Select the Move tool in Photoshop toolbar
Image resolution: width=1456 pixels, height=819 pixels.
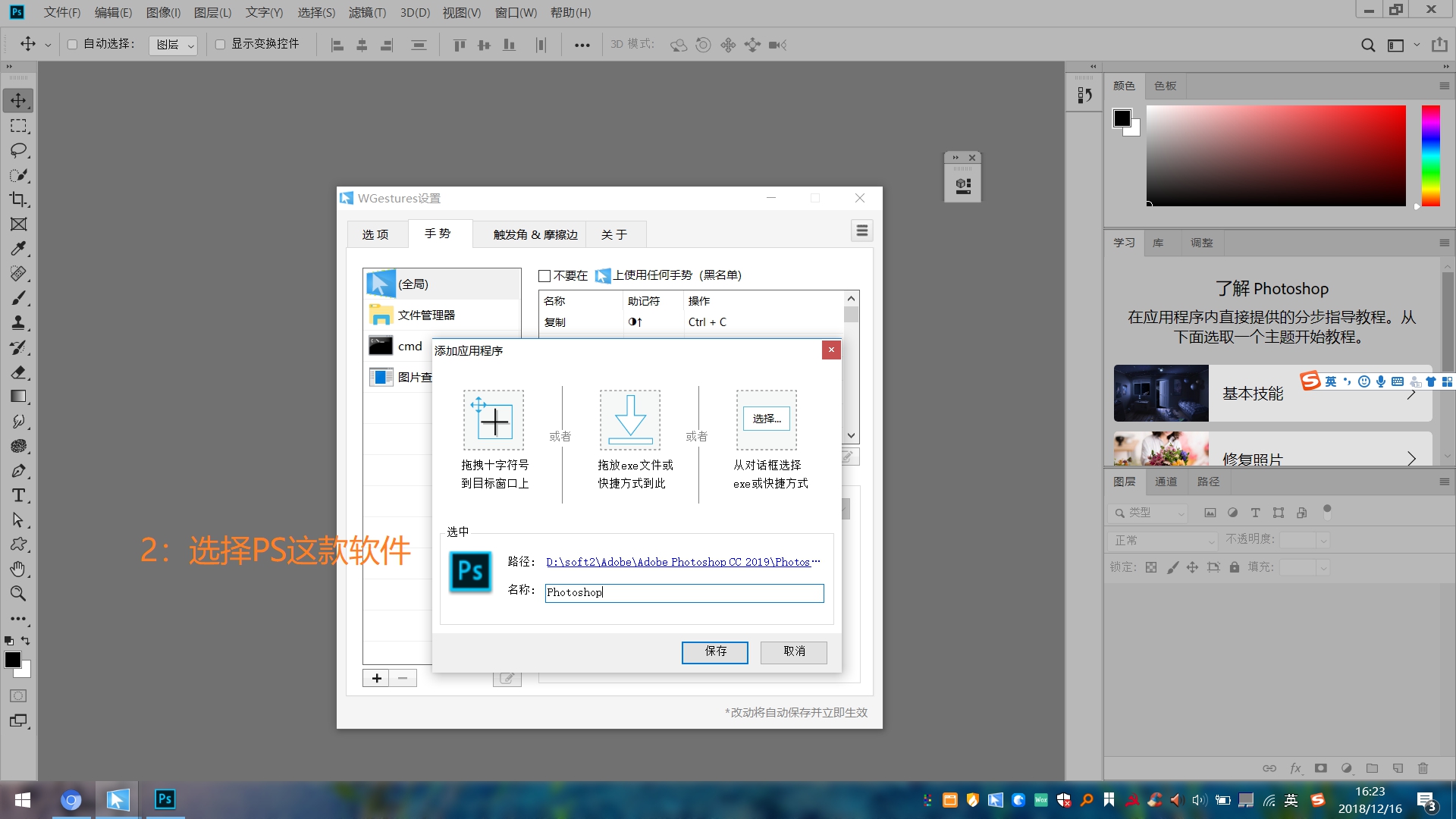point(18,101)
